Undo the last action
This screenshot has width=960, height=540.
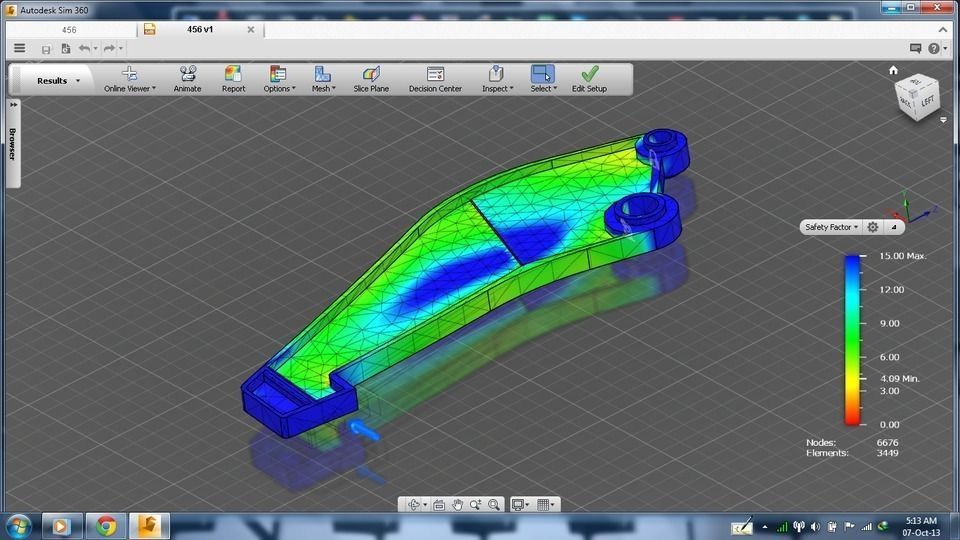pos(84,48)
